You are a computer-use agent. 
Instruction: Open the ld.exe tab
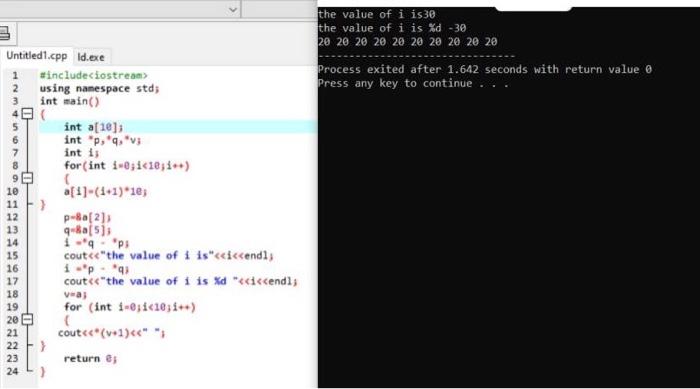(91, 57)
